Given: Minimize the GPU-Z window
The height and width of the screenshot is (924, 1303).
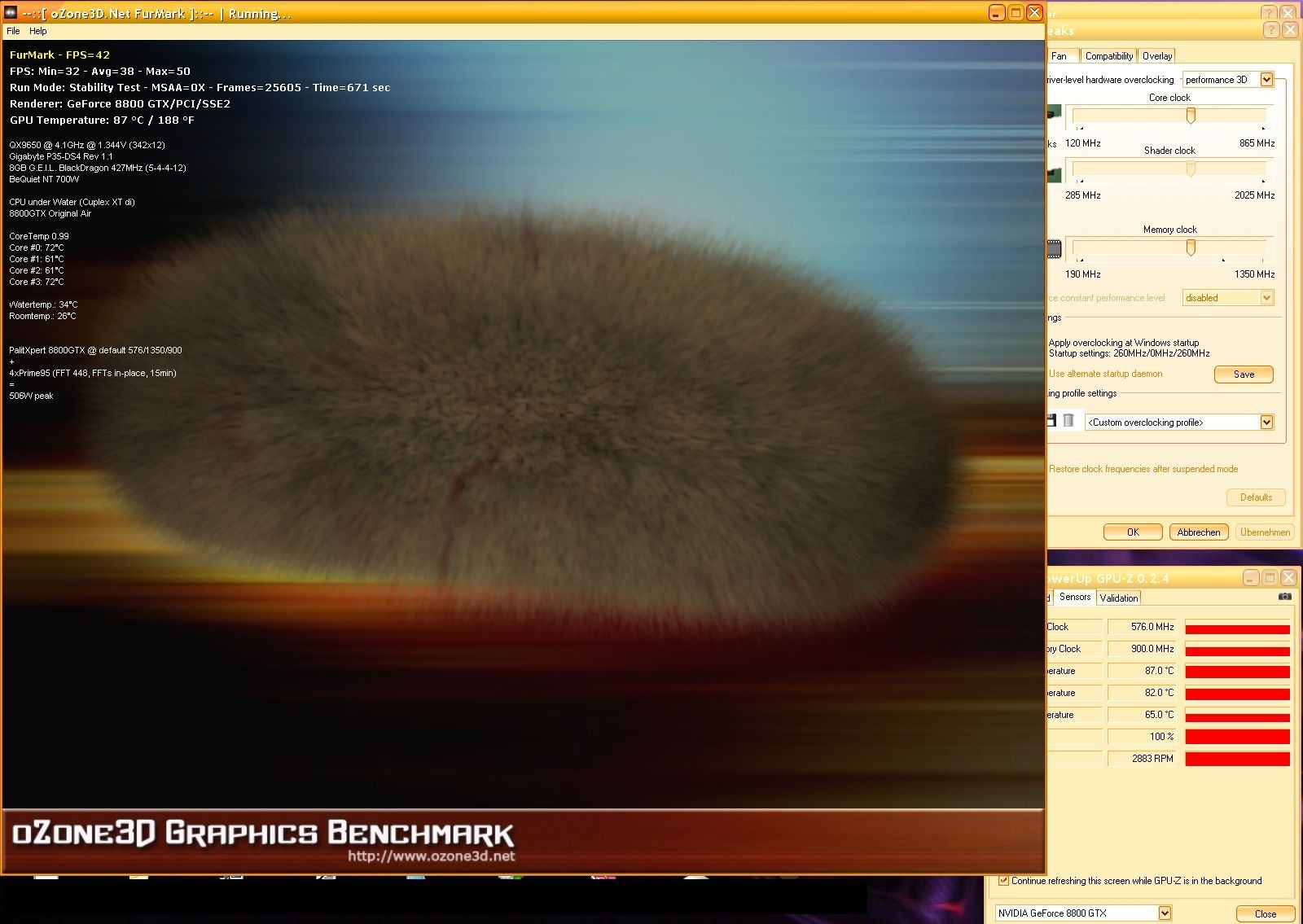Looking at the screenshot, I should coord(1252,578).
